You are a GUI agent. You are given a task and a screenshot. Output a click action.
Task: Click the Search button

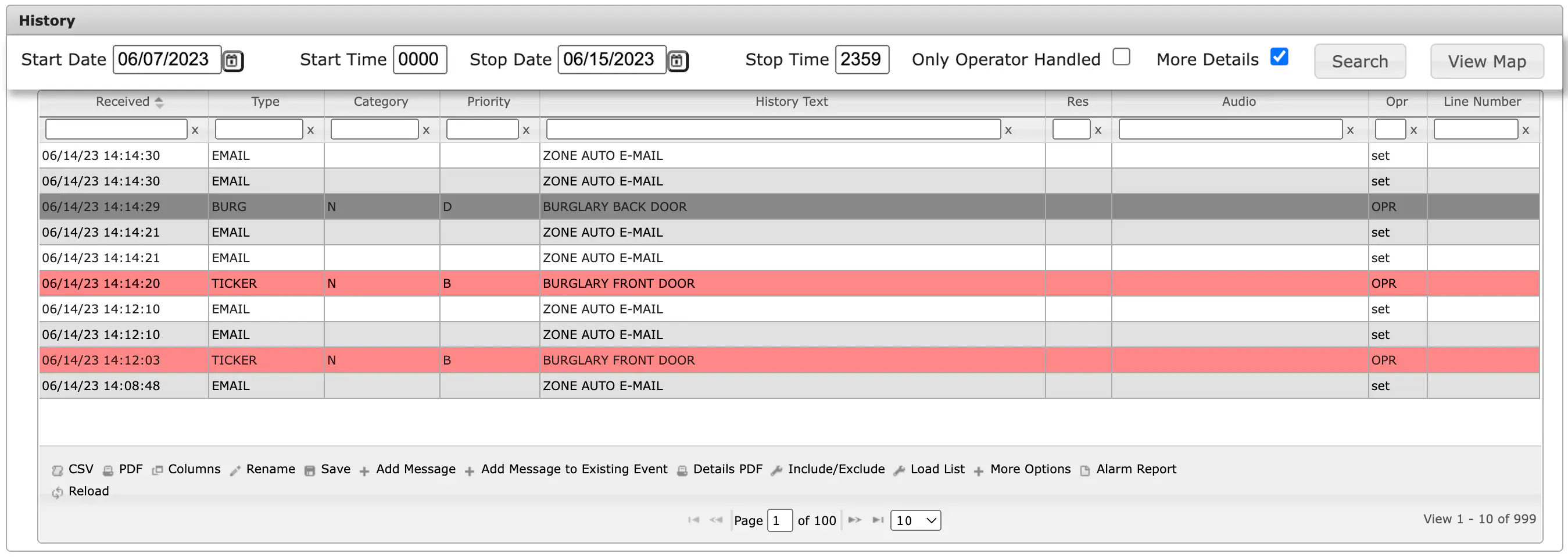(1360, 62)
